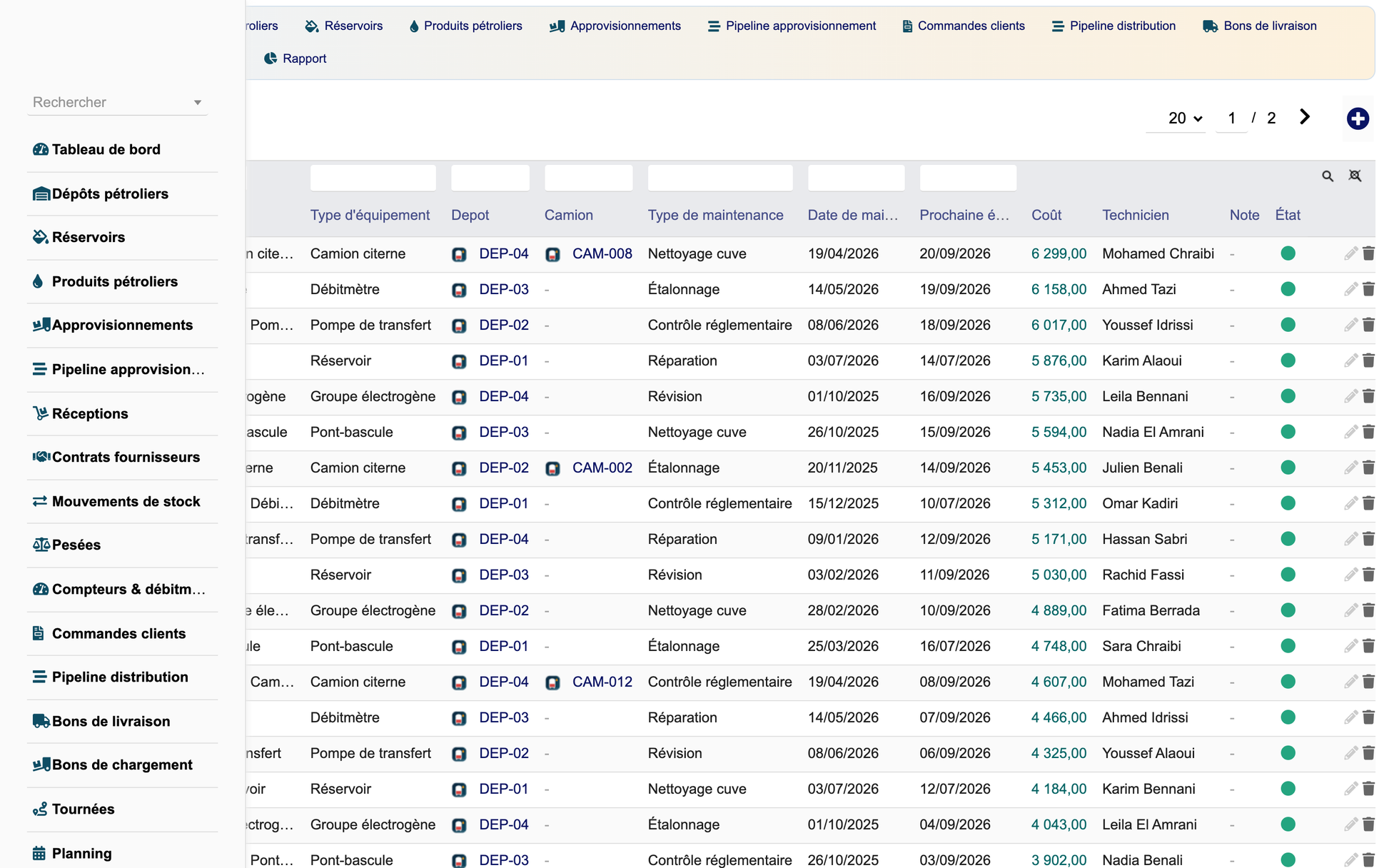
Task: Open Commandes clients in top menu
Action: 964,26
